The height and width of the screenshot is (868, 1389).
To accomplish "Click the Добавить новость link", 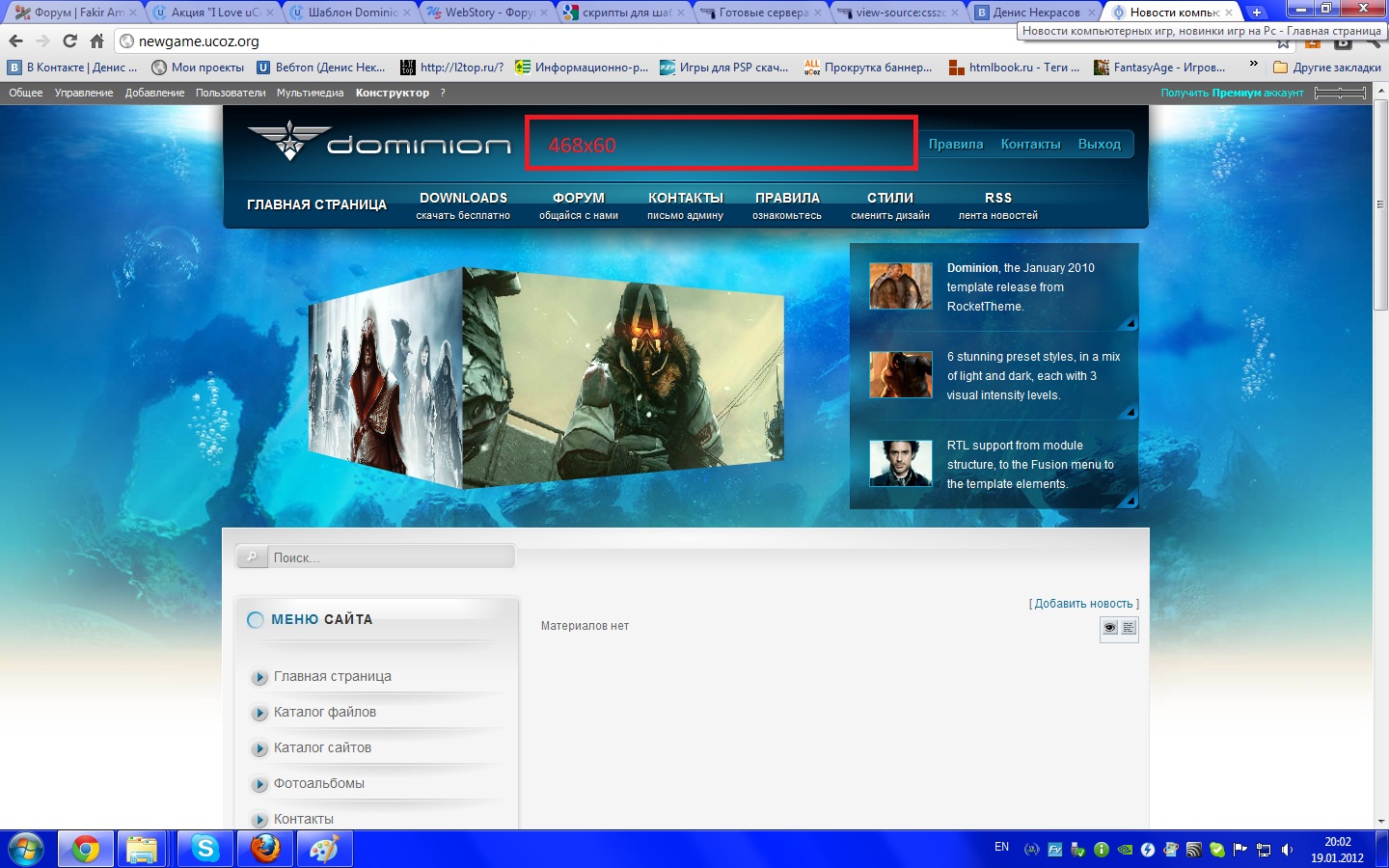I will click(1083, 604).
